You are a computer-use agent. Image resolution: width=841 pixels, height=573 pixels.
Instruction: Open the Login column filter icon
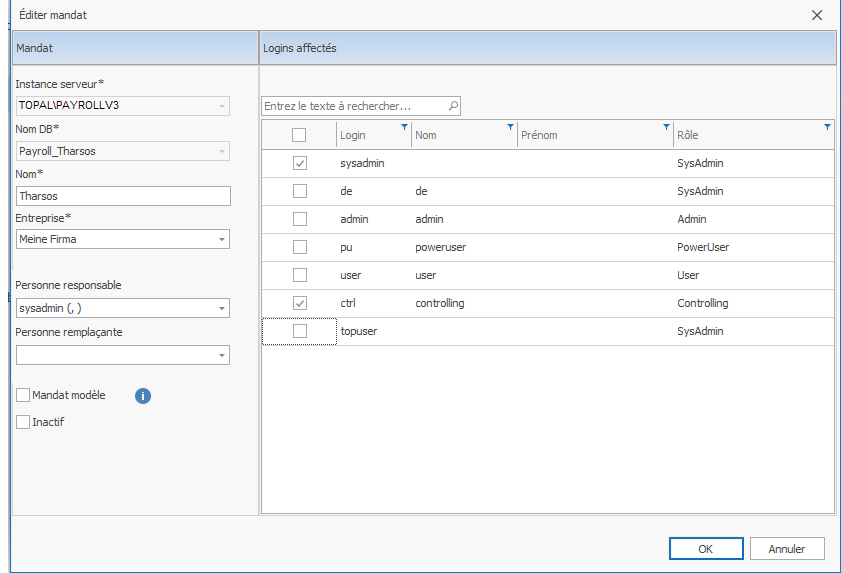404,127
